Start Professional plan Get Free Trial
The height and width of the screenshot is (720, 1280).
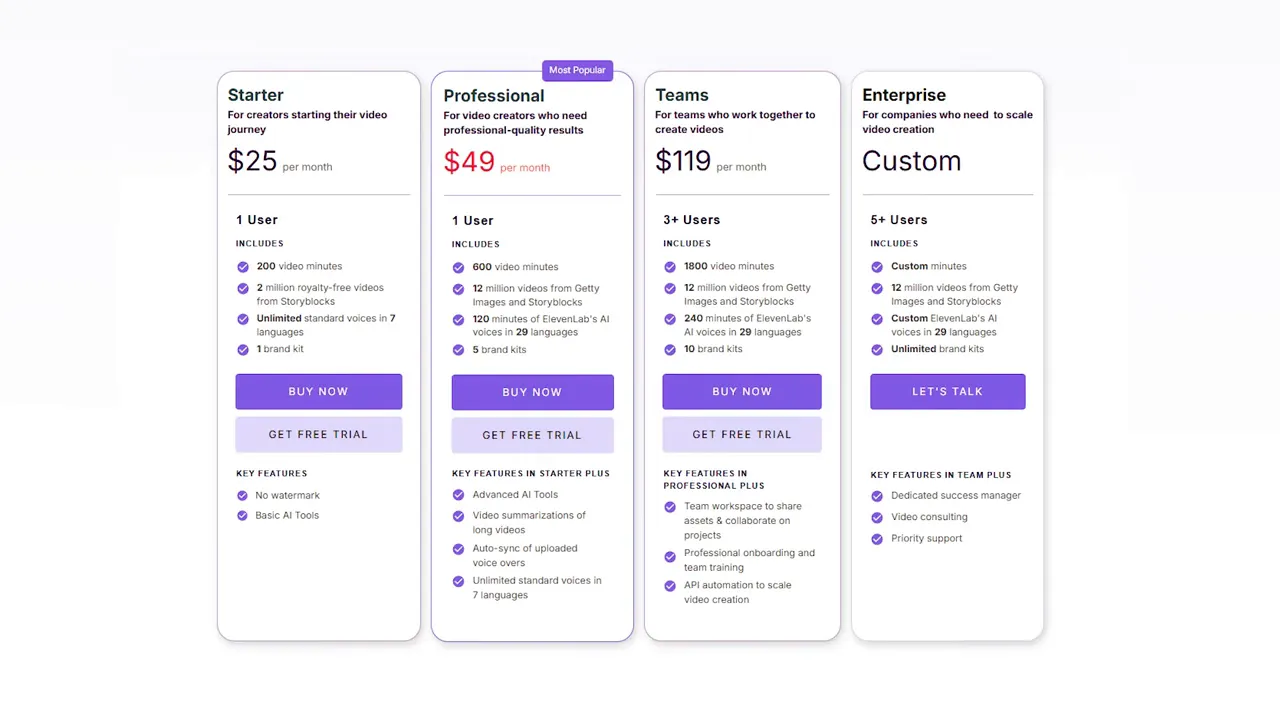532,435
